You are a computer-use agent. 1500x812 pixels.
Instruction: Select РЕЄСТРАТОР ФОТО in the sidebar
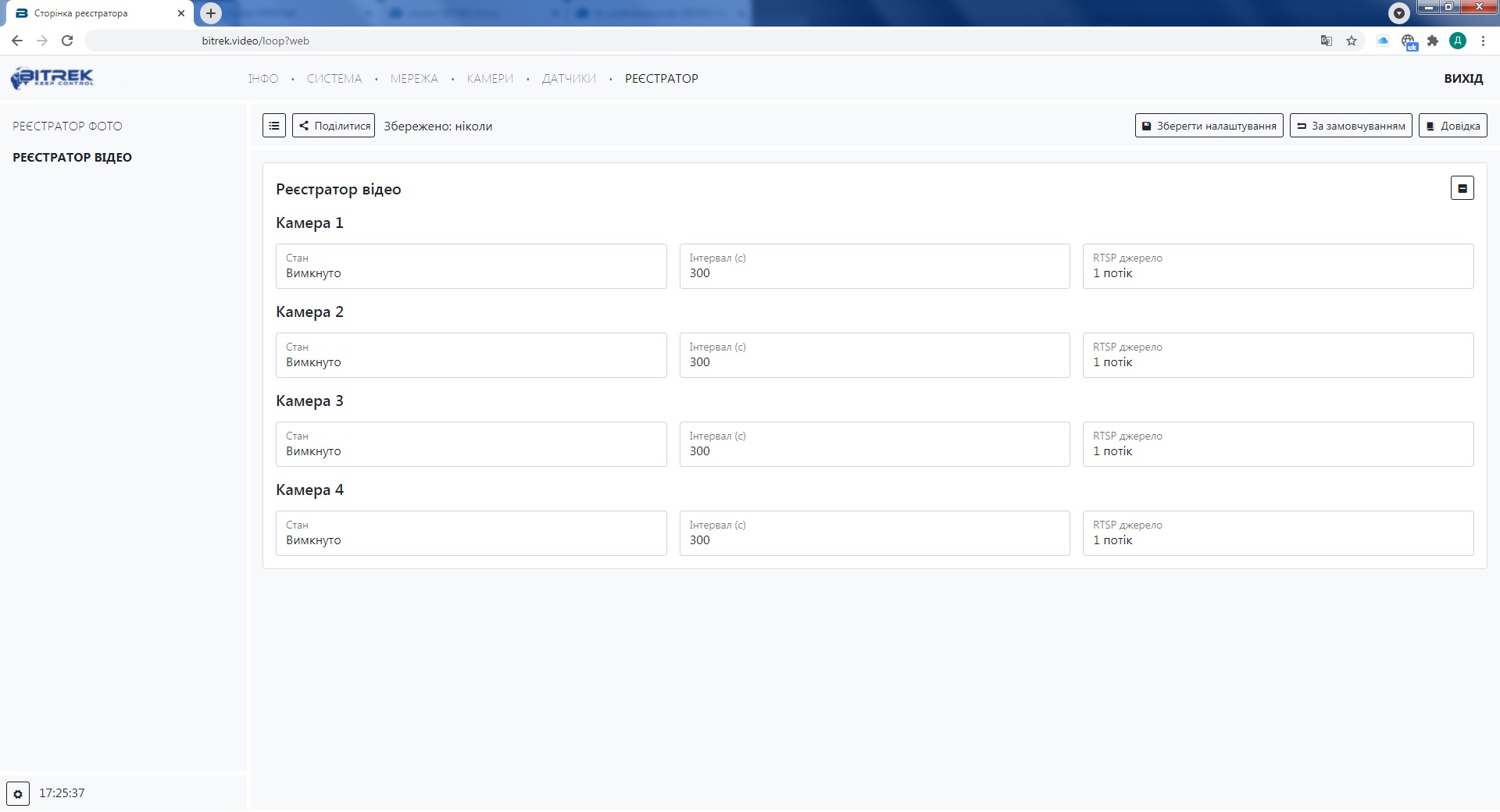(67, 126)
